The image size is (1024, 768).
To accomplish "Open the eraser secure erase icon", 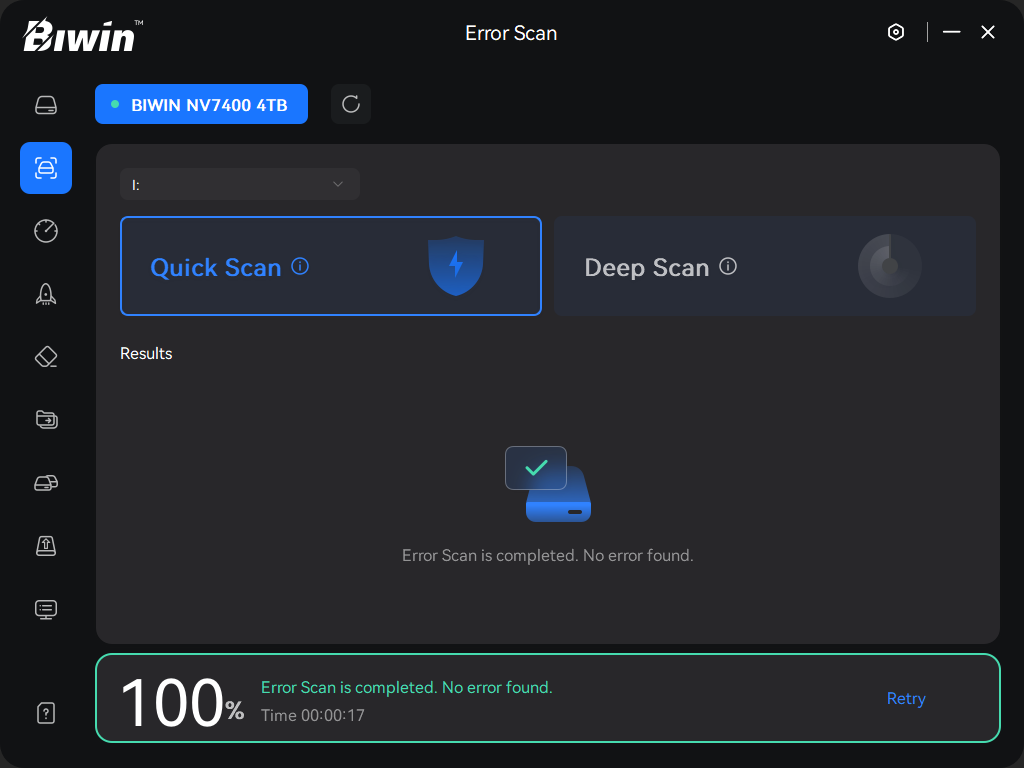I will [46, 357].
